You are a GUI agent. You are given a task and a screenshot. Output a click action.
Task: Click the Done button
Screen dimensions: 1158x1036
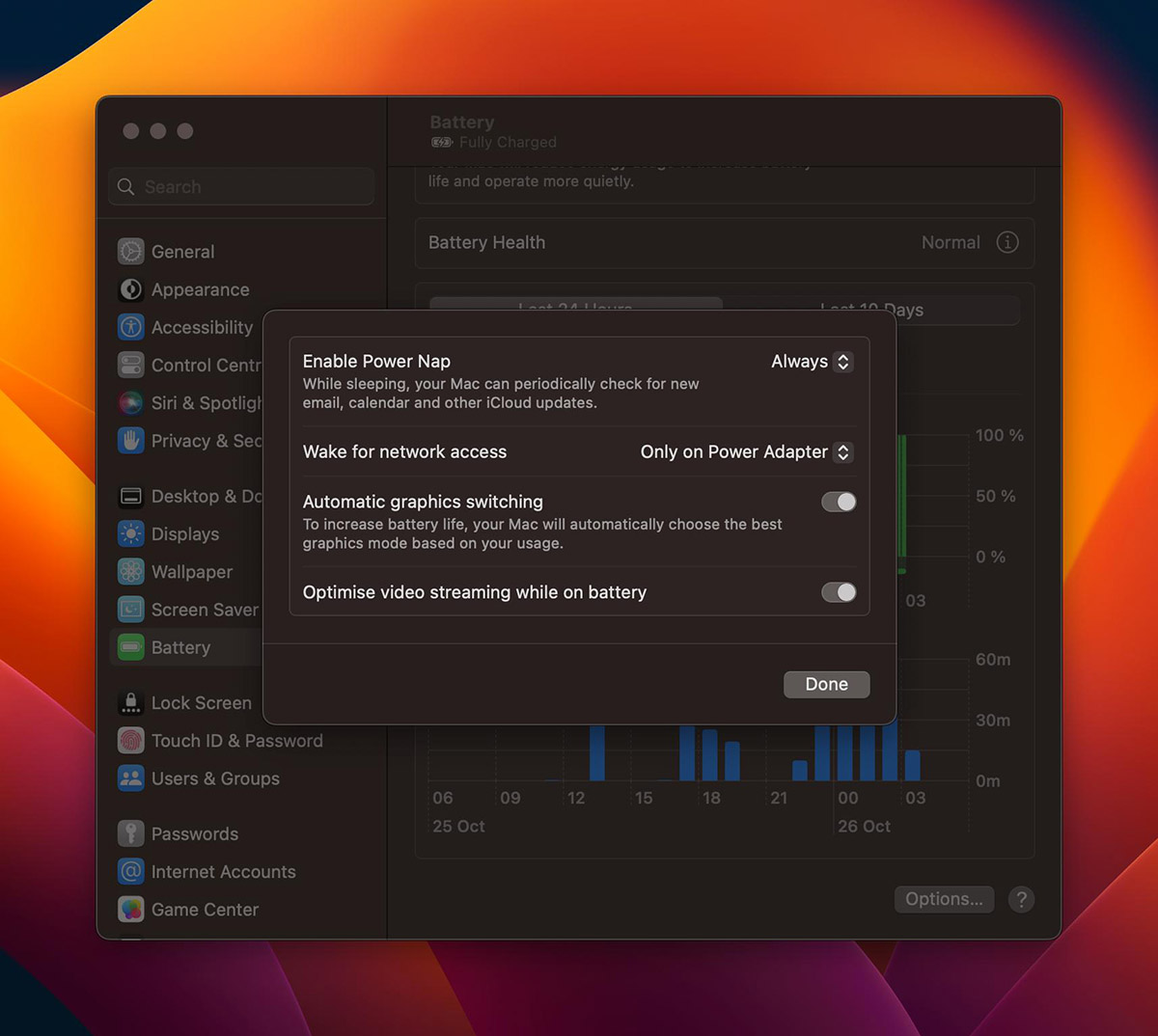pyautogui.click(x=827, y=684)
